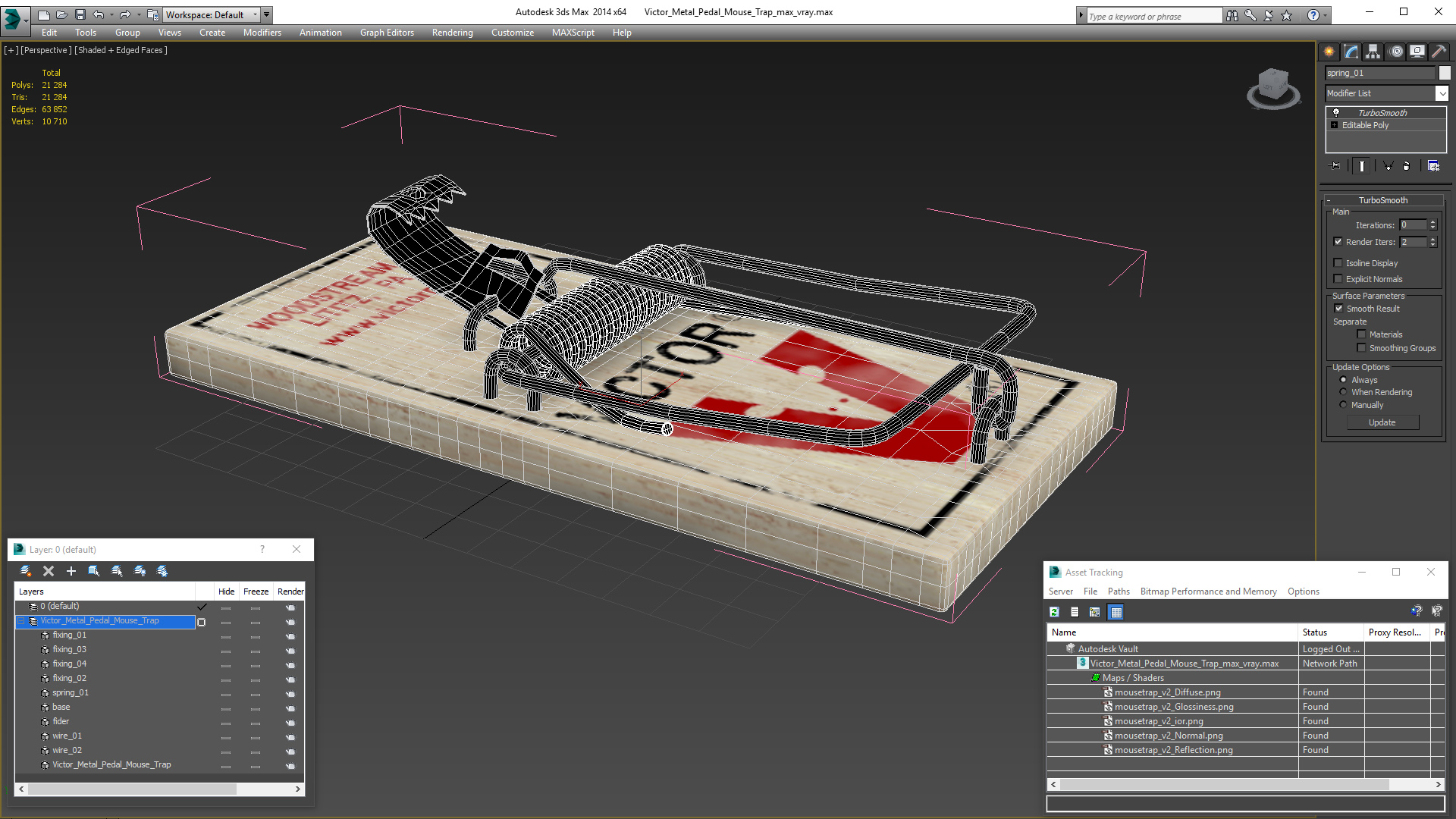Open the Undo history dropdown arrow
Screen dimensions: 1456x819
(111, 14)
